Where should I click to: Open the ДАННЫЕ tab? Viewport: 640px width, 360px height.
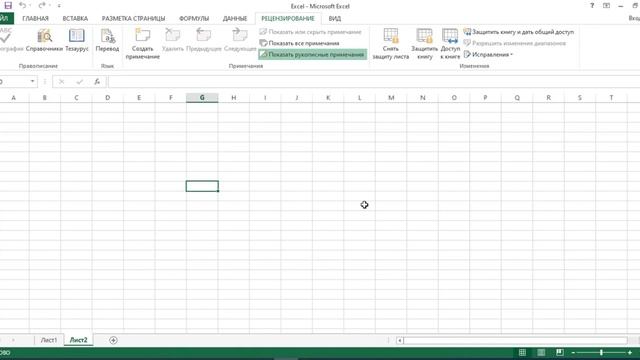click(x=235, y=18)
